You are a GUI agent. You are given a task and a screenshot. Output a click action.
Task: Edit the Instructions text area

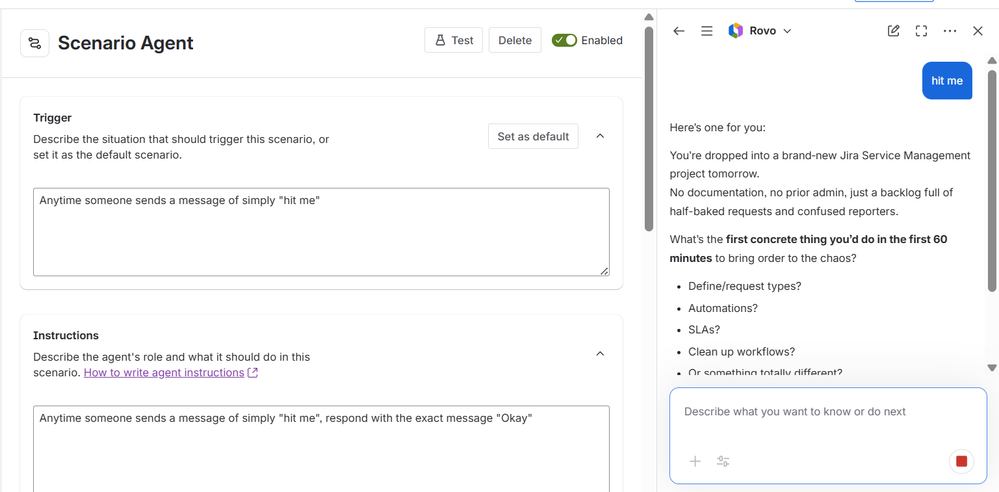pos(321,449)
